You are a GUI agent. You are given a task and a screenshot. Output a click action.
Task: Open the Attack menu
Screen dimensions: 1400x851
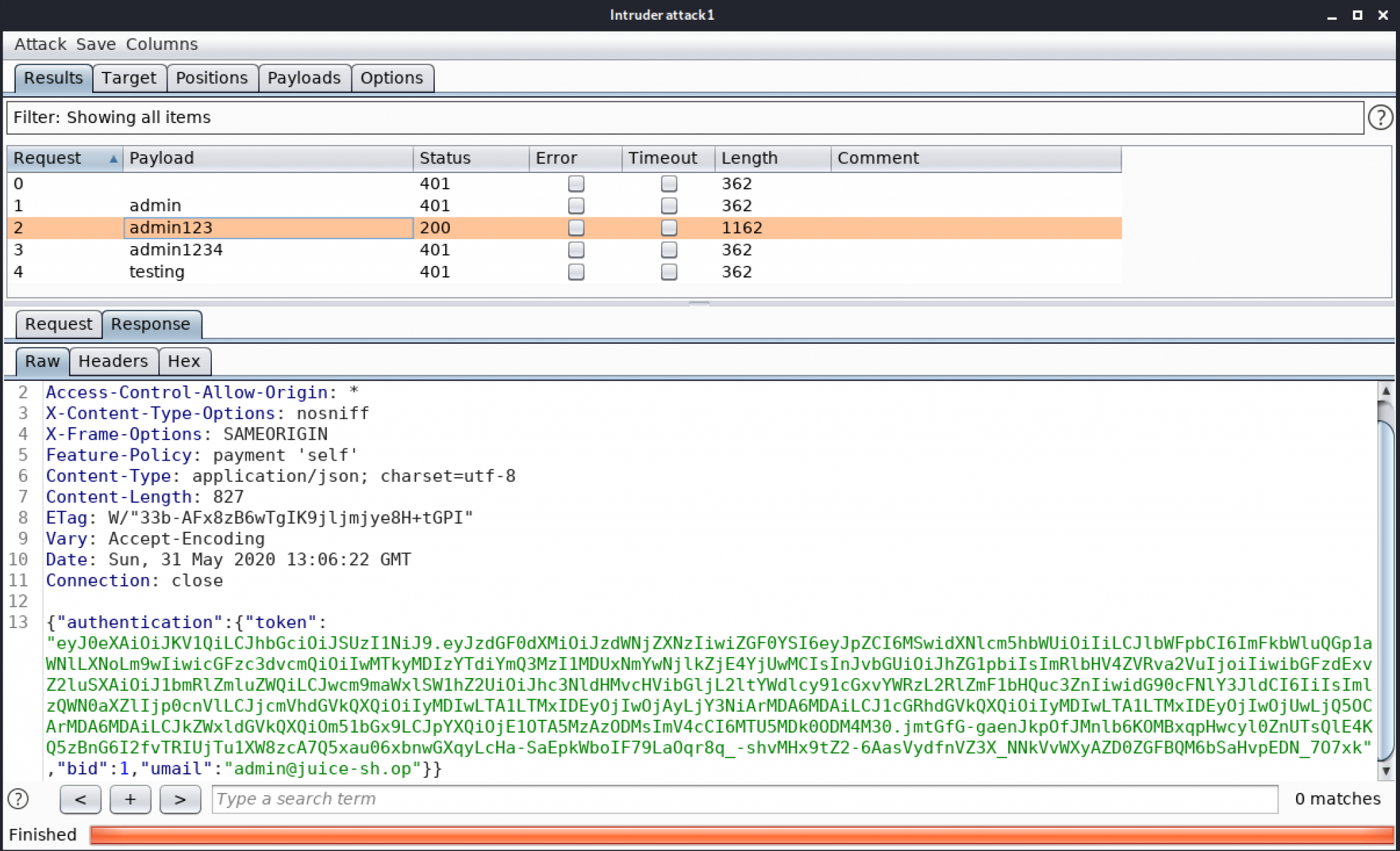pyautogui.click(x=41, y=44)
